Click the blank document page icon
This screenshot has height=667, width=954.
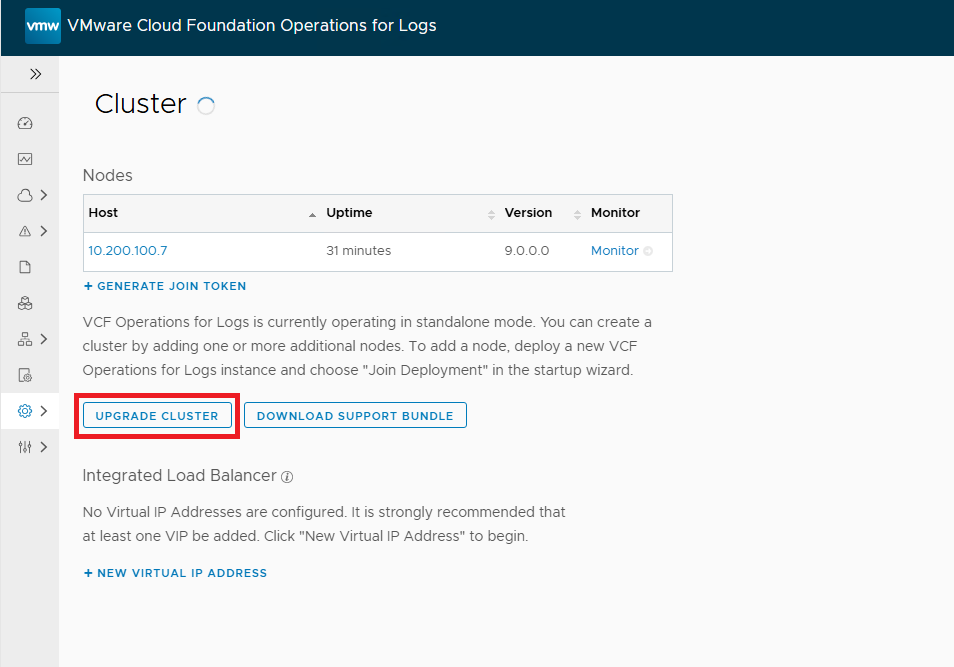point(26,267)
